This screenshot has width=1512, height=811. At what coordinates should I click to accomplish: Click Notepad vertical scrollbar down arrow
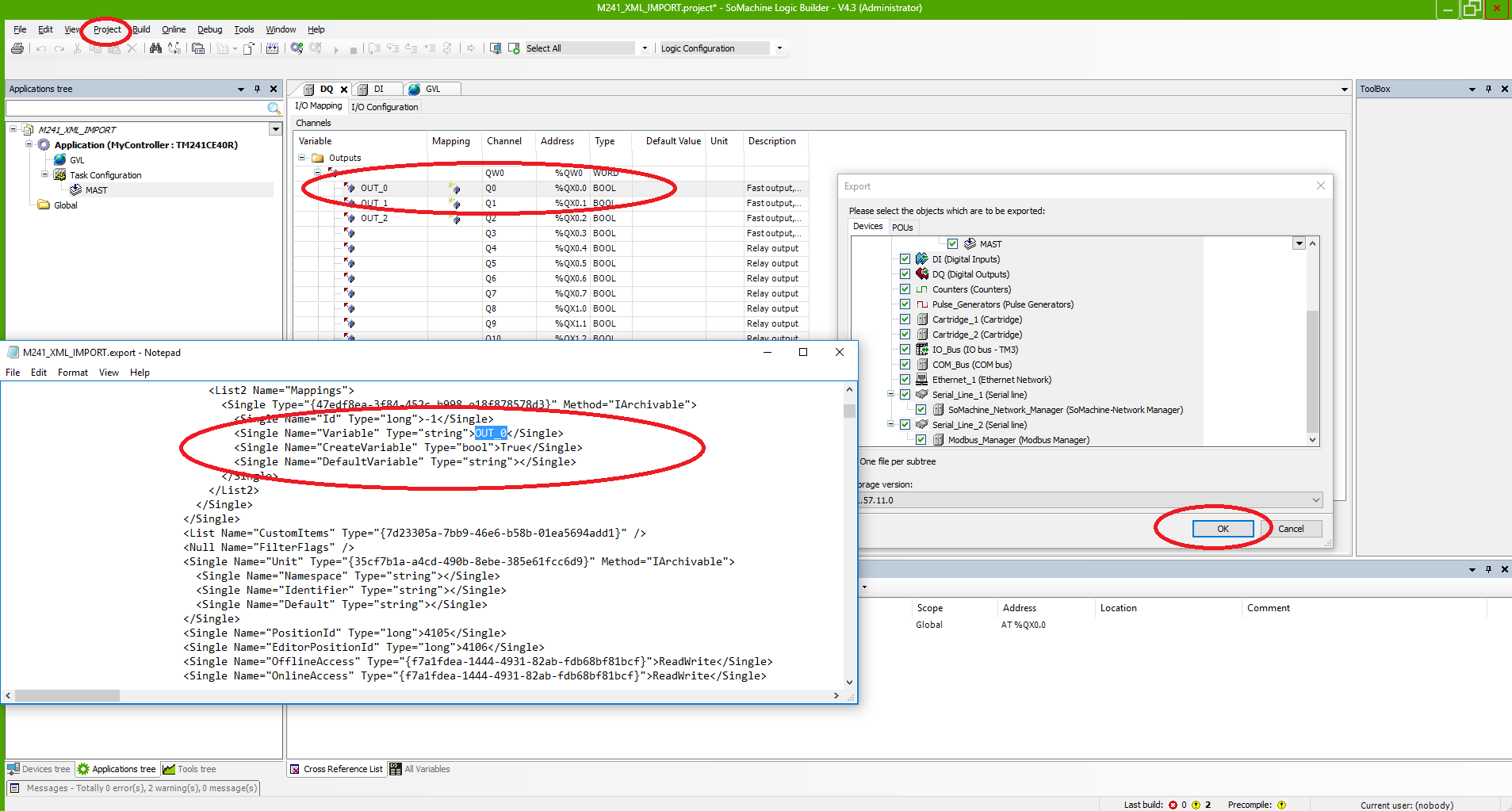849,682
